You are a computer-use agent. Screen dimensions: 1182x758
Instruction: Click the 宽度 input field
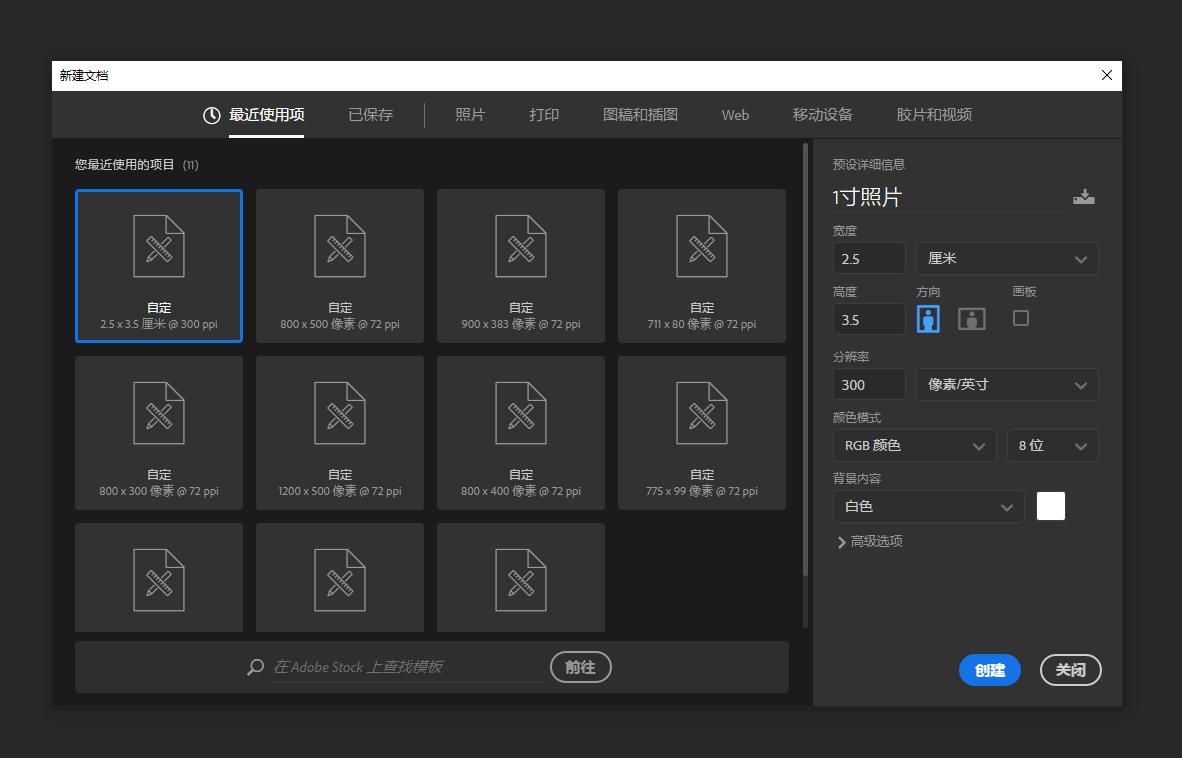(x=868, y=258)
